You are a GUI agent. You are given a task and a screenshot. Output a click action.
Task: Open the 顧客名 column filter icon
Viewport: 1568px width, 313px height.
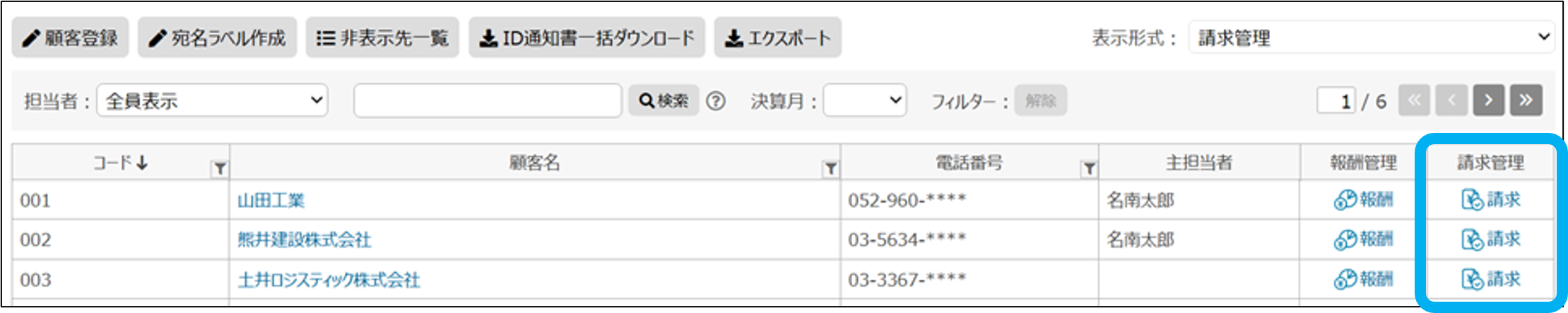coord(831,169)
